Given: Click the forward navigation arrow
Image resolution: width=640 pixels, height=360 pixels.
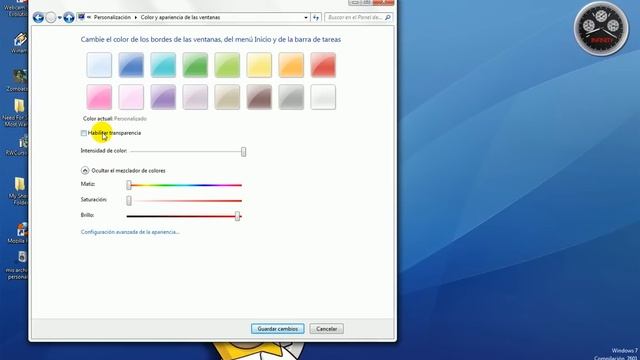Looking at the screenshot, I should pos(51,18).
